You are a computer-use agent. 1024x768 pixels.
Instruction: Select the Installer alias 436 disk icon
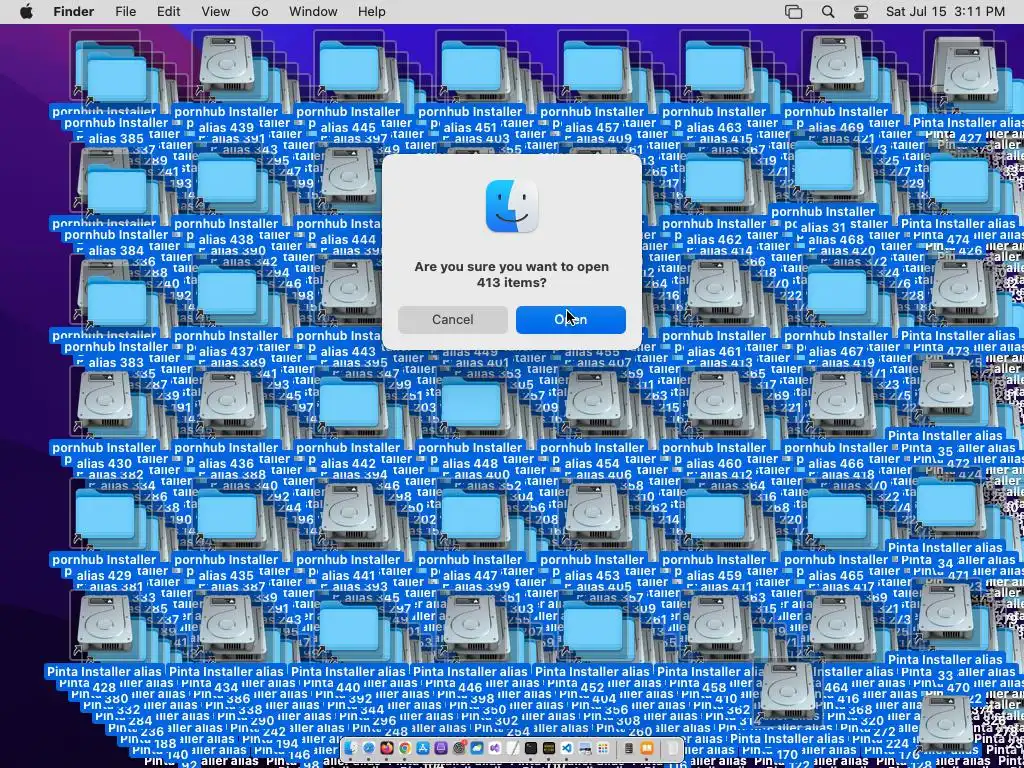(x=226, y=400)
